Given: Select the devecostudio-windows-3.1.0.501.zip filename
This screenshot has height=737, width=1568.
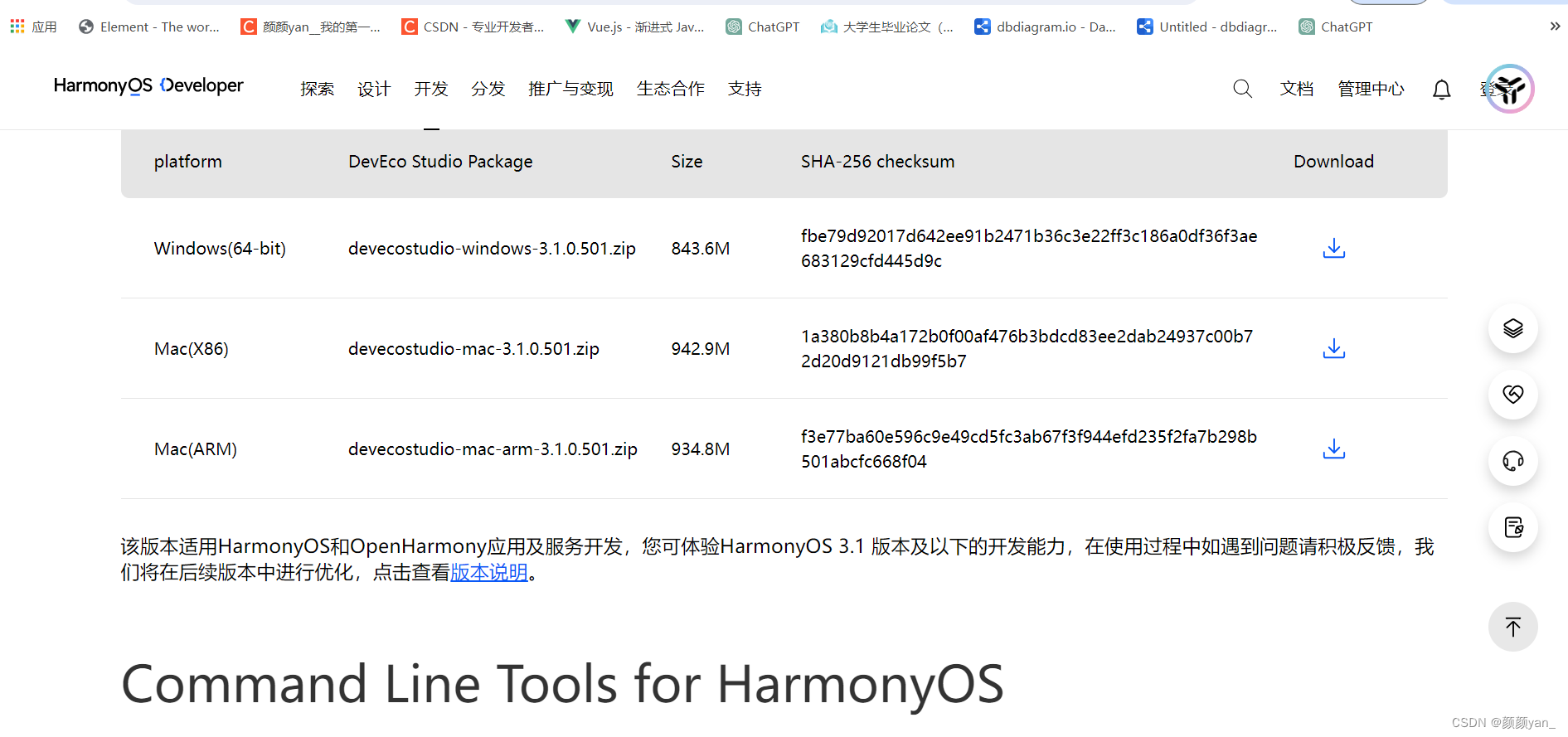Looking at the screenshot, I should (492, 249).
